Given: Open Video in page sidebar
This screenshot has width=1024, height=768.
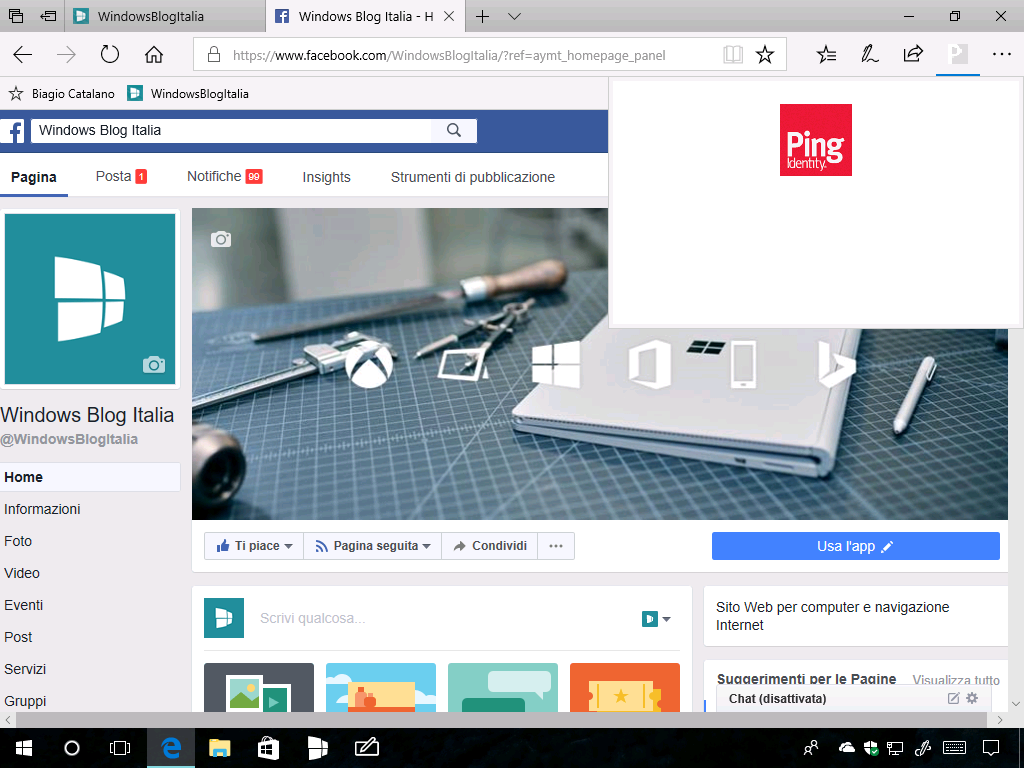Looking at the screenshot, I should tap(22, 573).
